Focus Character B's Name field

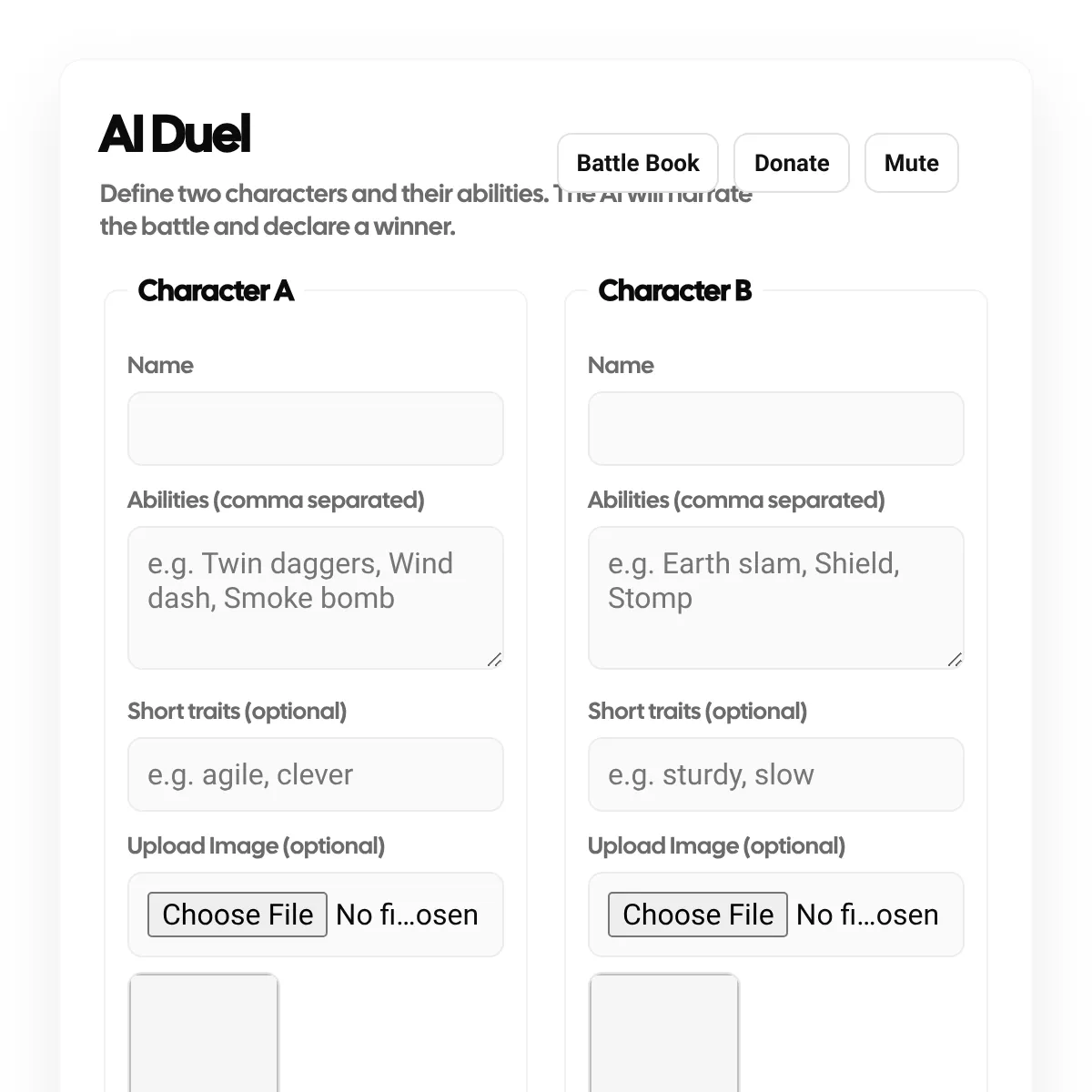pos(775,429)
